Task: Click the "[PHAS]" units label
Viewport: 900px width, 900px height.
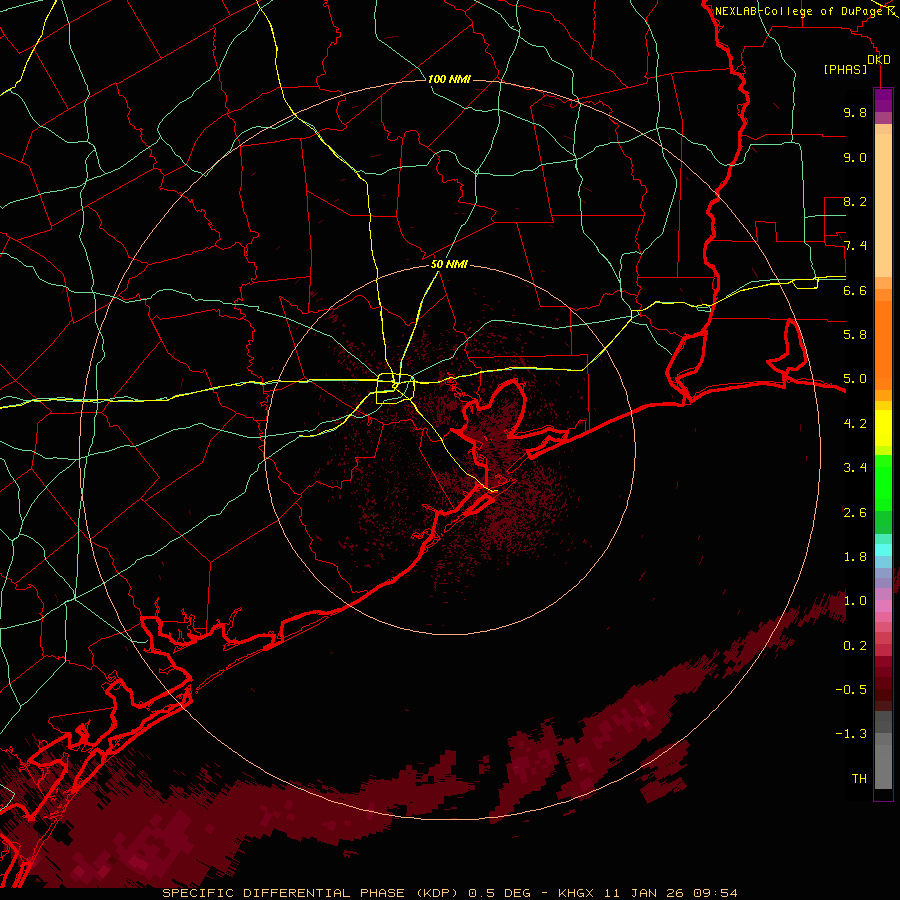Action: [x=845, y=69]
